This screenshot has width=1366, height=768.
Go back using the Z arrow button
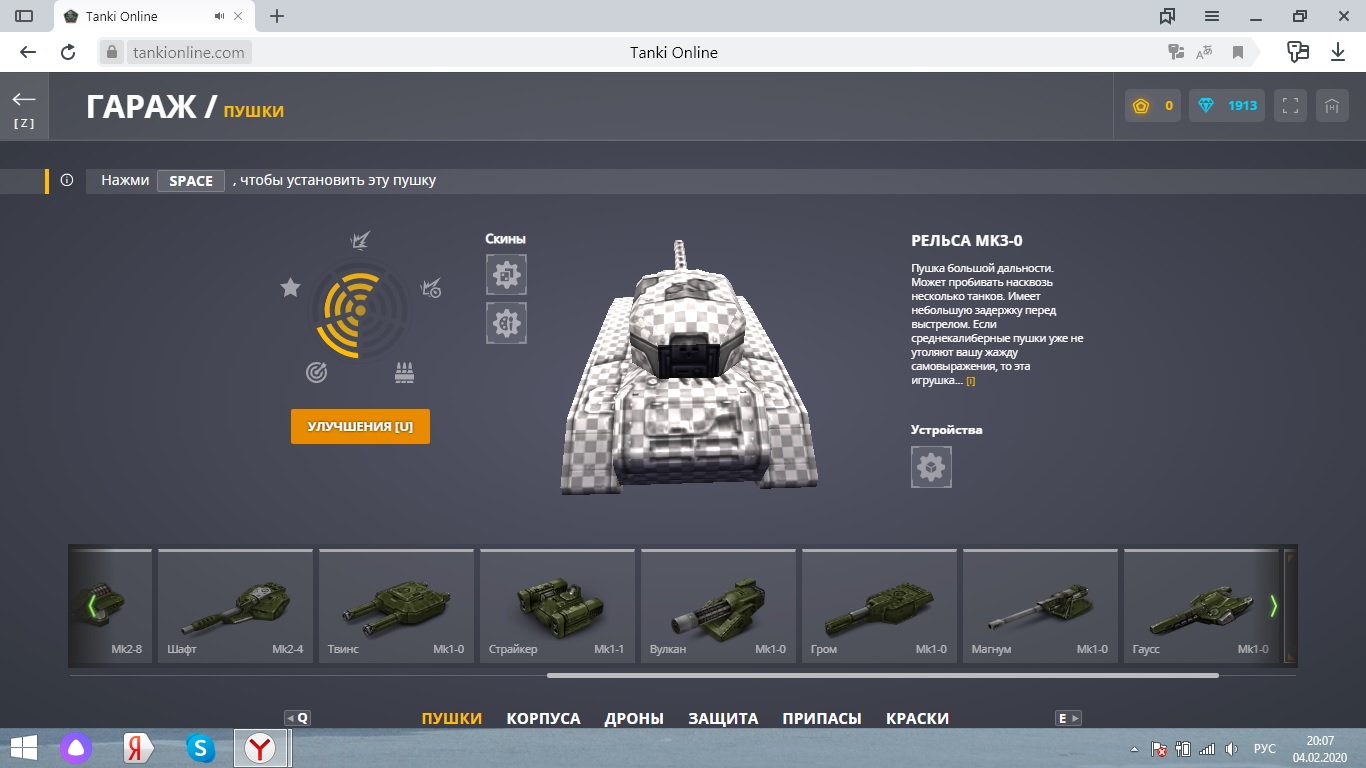(x=24, y=106)
